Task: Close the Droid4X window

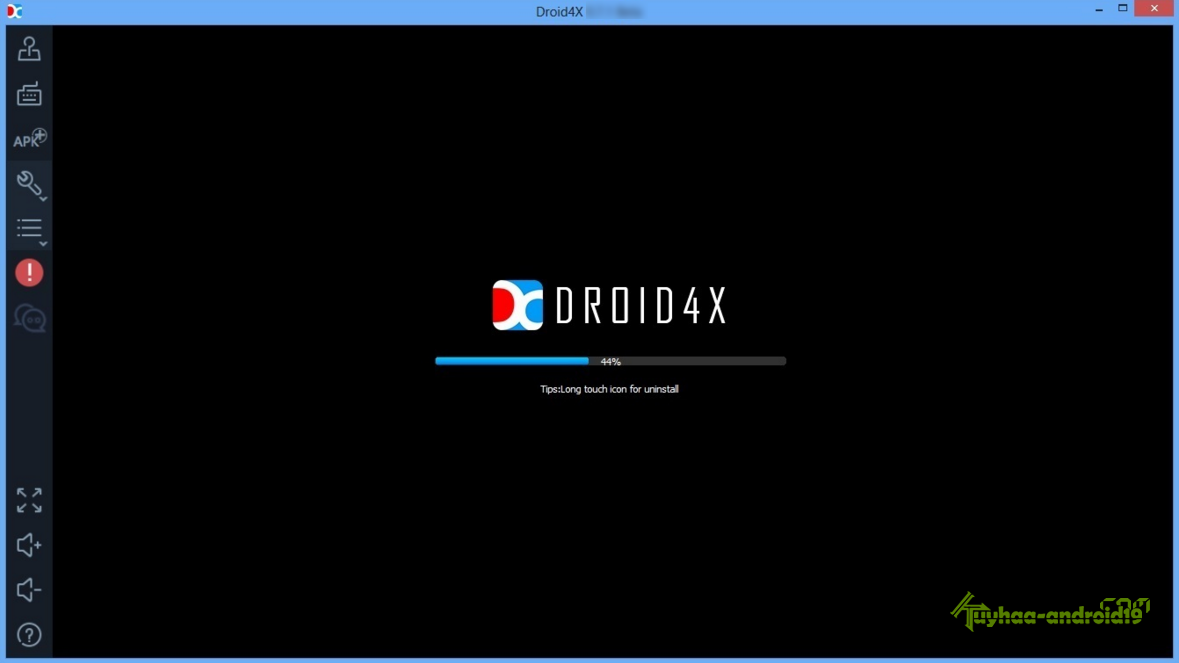Action: coord(1154,9)
